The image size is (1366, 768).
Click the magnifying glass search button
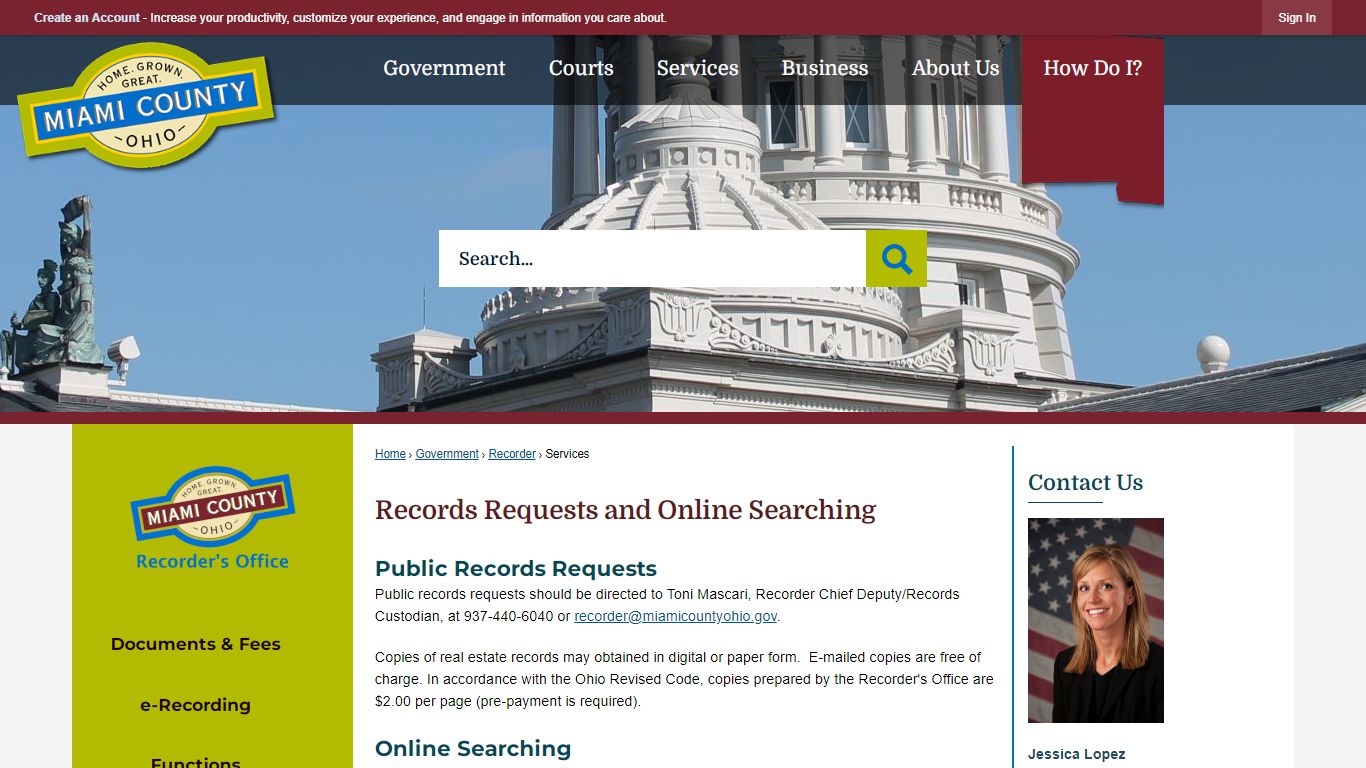(x=896, y=259)
